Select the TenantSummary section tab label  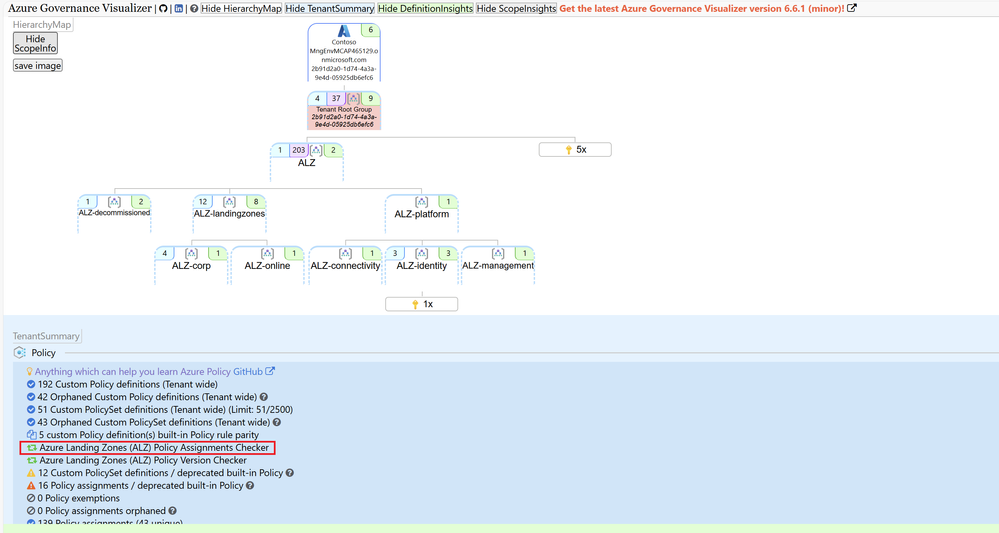(x=47, y=336)
